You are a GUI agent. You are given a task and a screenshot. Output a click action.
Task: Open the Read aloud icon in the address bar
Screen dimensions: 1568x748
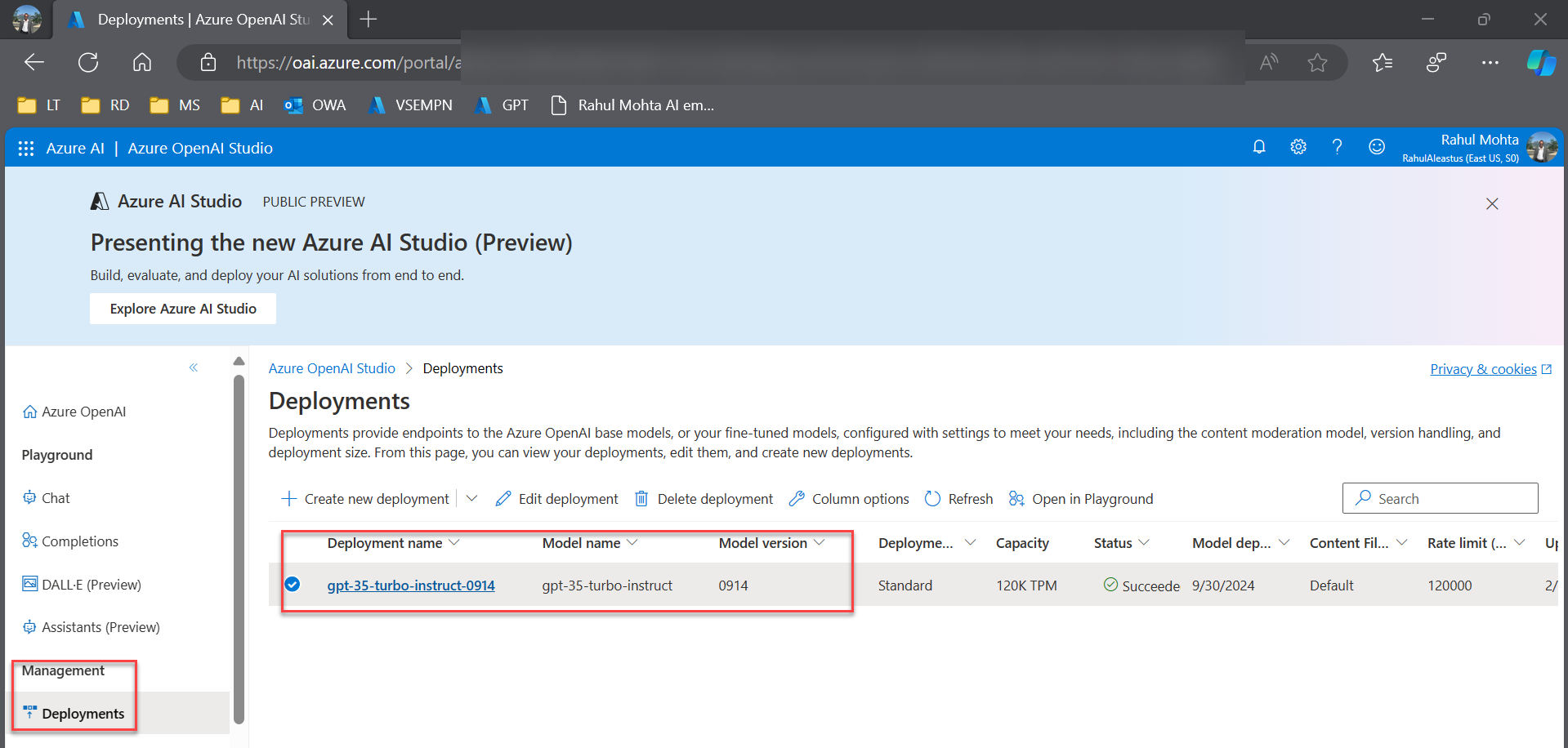pyautogui.click(x=1269, y=63)
